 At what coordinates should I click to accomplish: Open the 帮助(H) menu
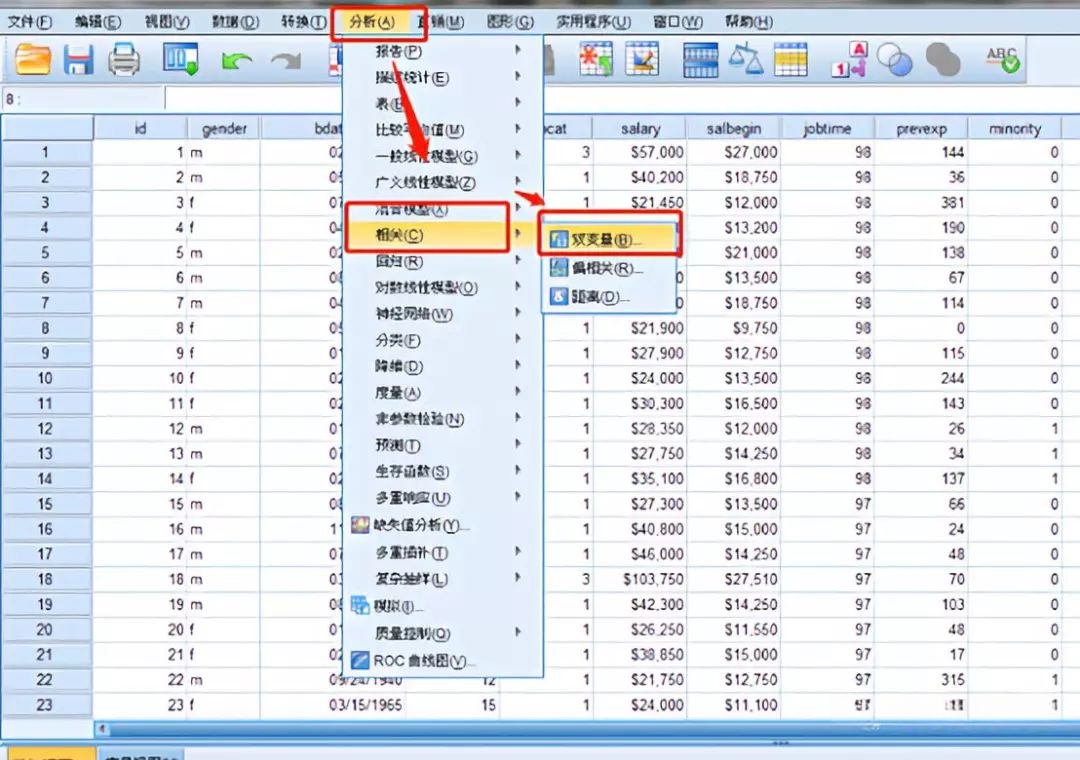point(749,22)
